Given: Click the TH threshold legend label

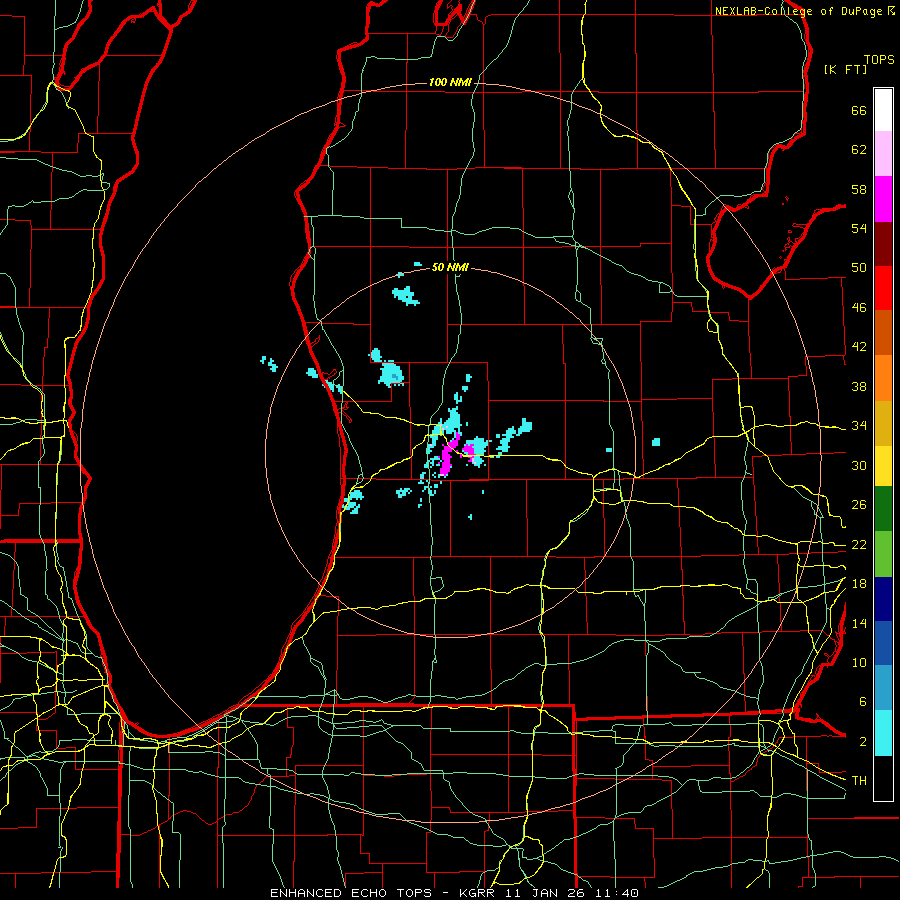Looking at the screenshot, I should pyautogui.click(x=859, y=781).
